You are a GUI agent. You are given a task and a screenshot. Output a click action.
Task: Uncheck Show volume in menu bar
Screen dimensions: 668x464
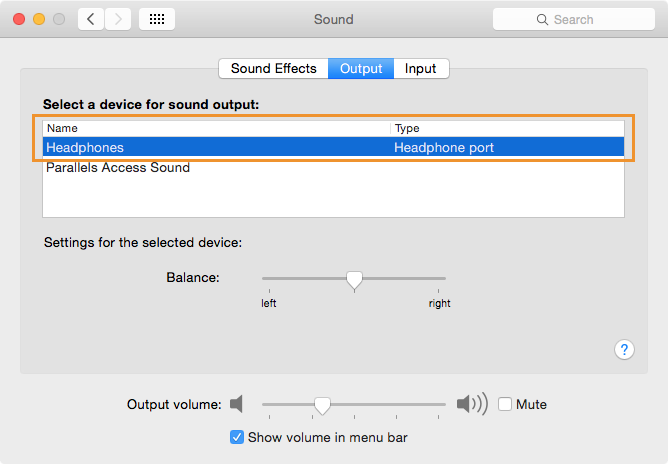(x=237, y=437)
